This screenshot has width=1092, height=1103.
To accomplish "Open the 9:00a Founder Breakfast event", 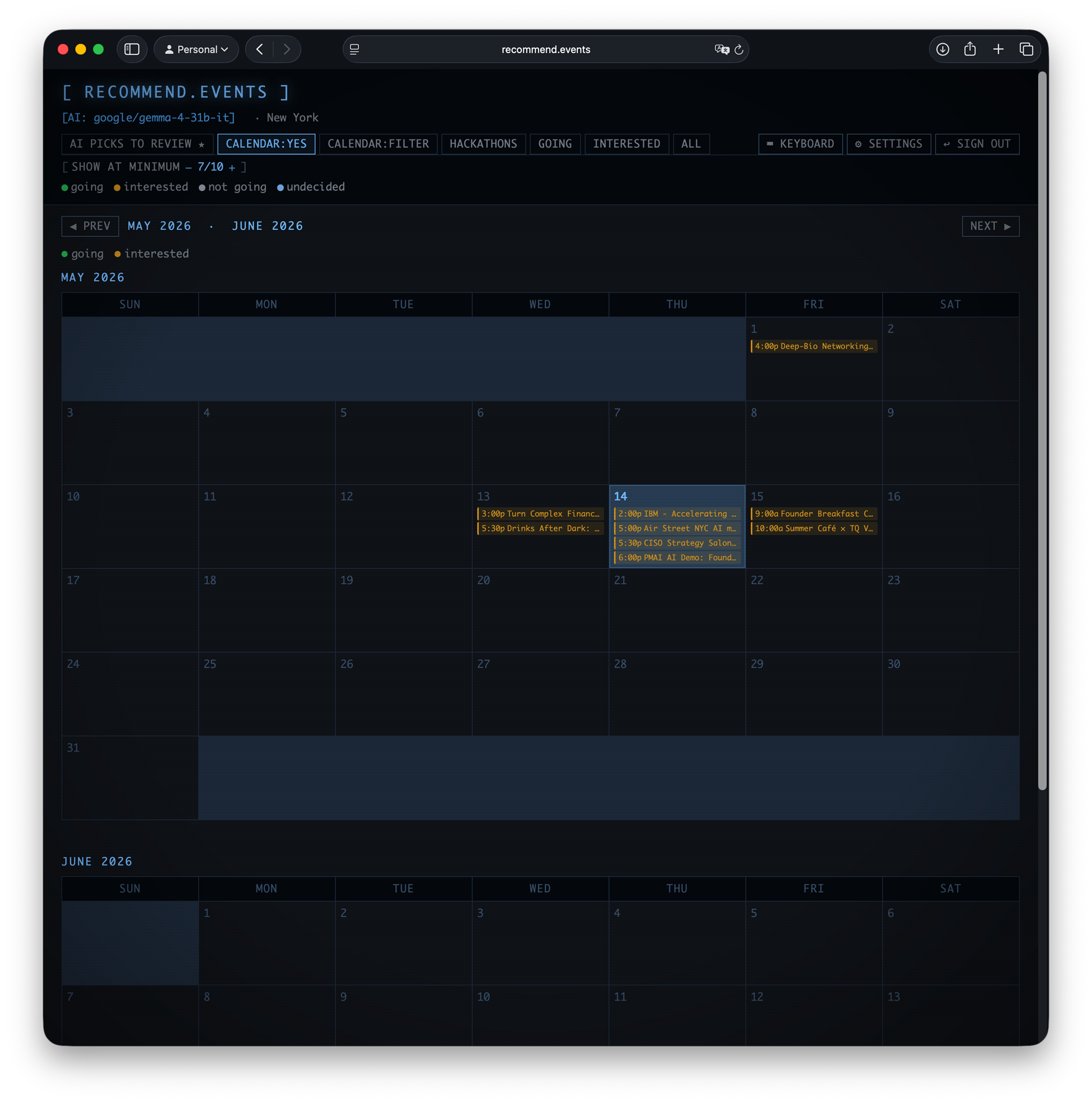I will click(x=813, y=514).
